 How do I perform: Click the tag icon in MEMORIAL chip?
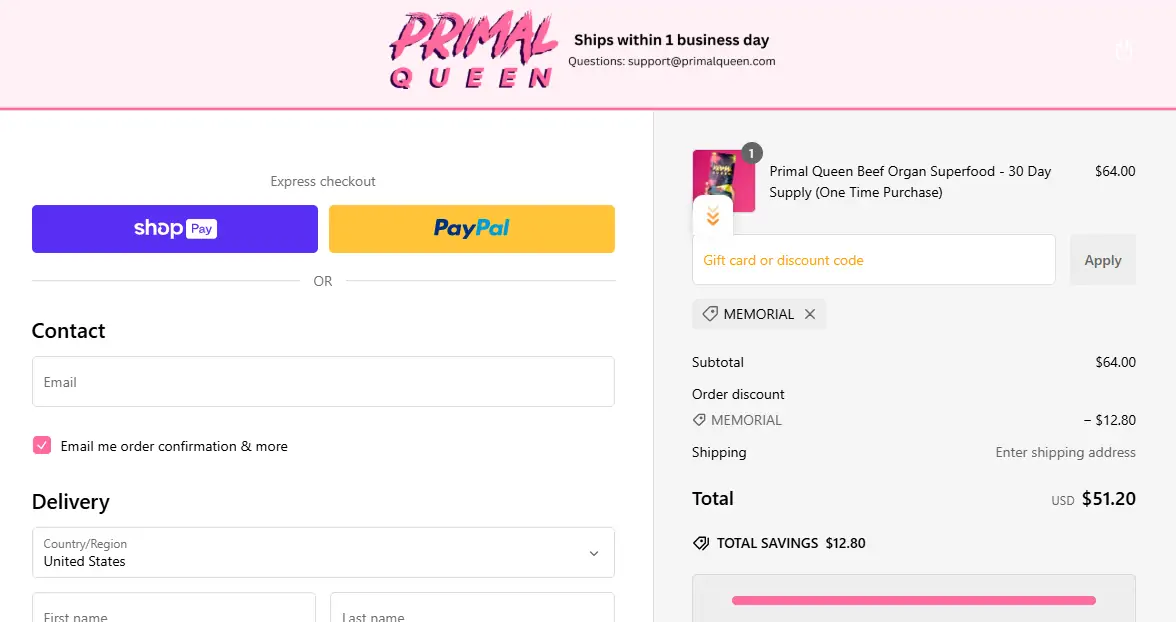709,314
